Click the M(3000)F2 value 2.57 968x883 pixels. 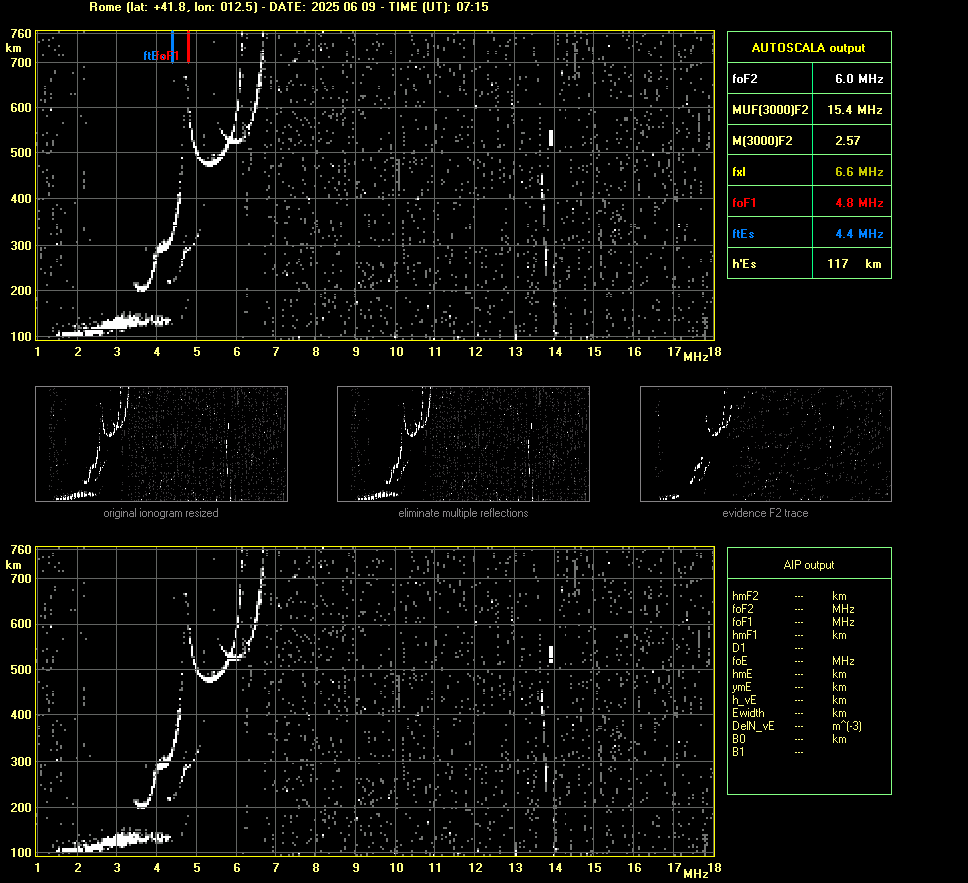pyautogui.click(x=848, y=141)
